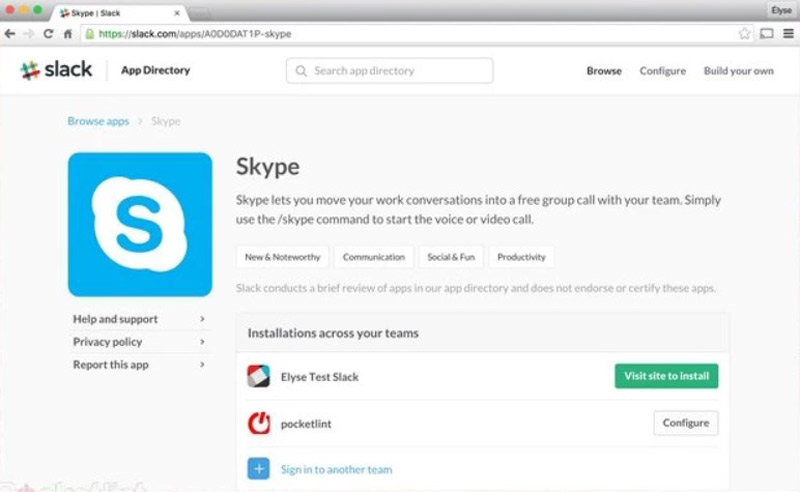Click the browser forward arrow
Viewport: 800px width, 492px height.
coord(29,34)
